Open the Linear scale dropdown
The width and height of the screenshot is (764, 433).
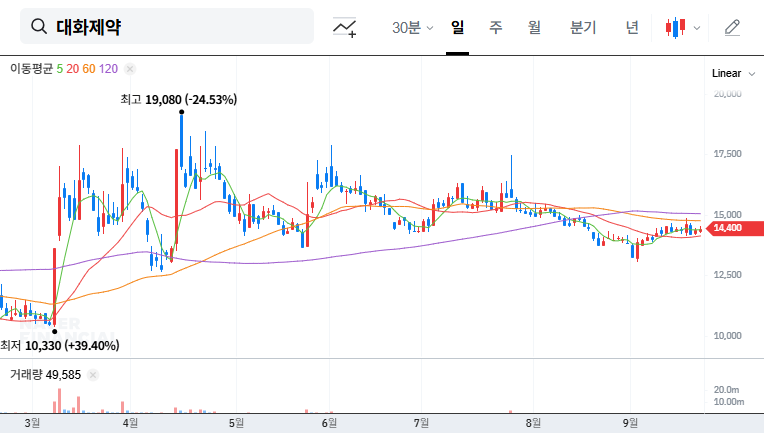pos(733,74)
